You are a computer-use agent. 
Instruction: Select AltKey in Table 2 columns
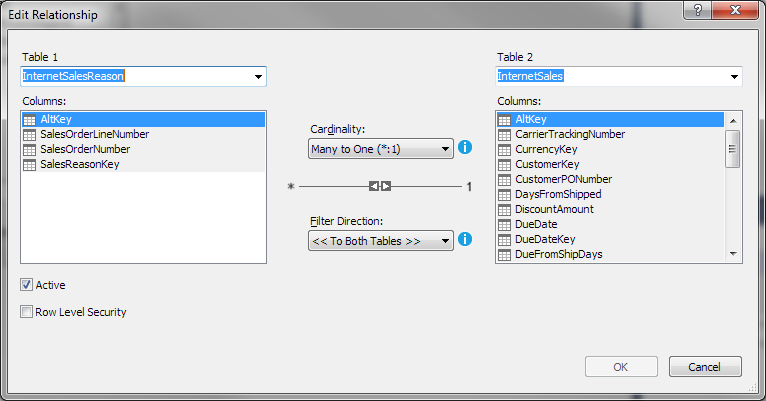point(610,119)
